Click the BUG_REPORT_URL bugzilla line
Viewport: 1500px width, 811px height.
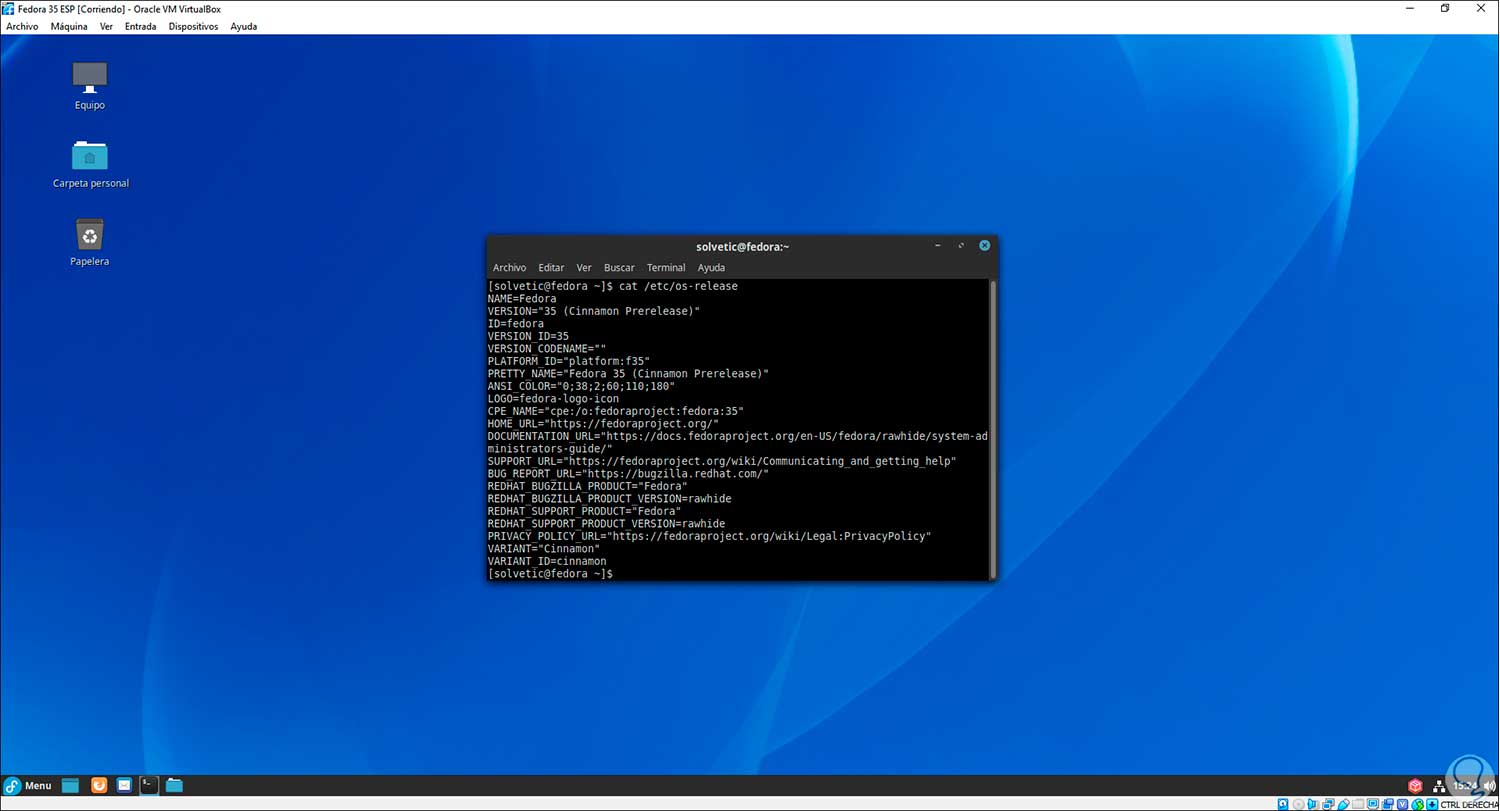pyautogui.click(x=628, y=474)
